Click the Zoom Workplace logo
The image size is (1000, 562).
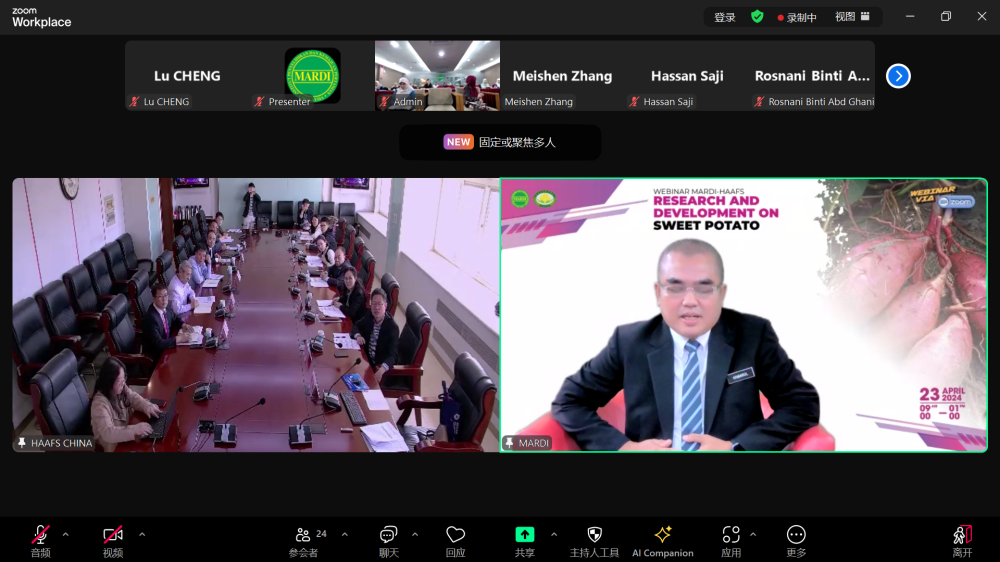coord(41,17)
